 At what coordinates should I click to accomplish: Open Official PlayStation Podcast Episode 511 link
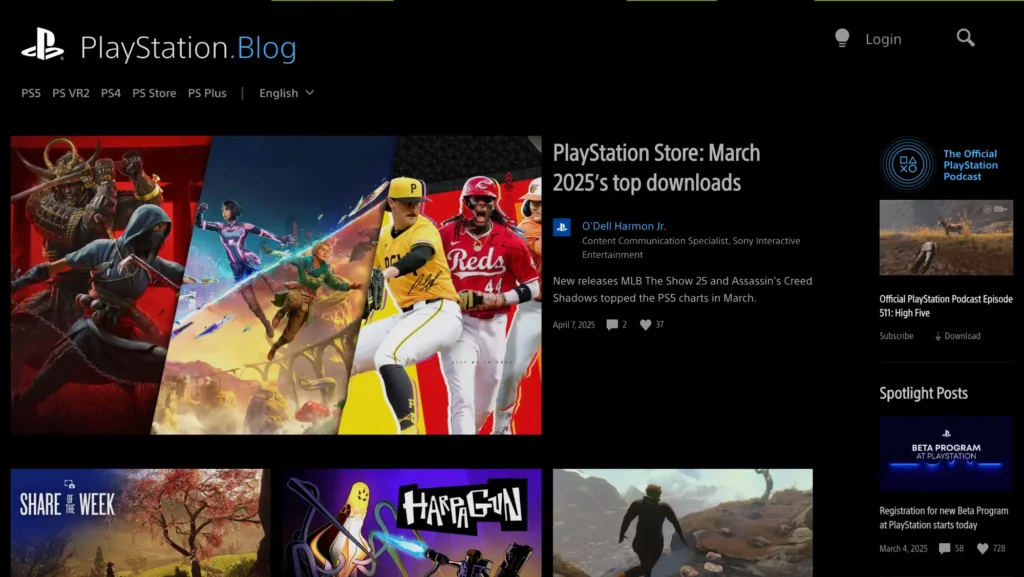point(946,306)
